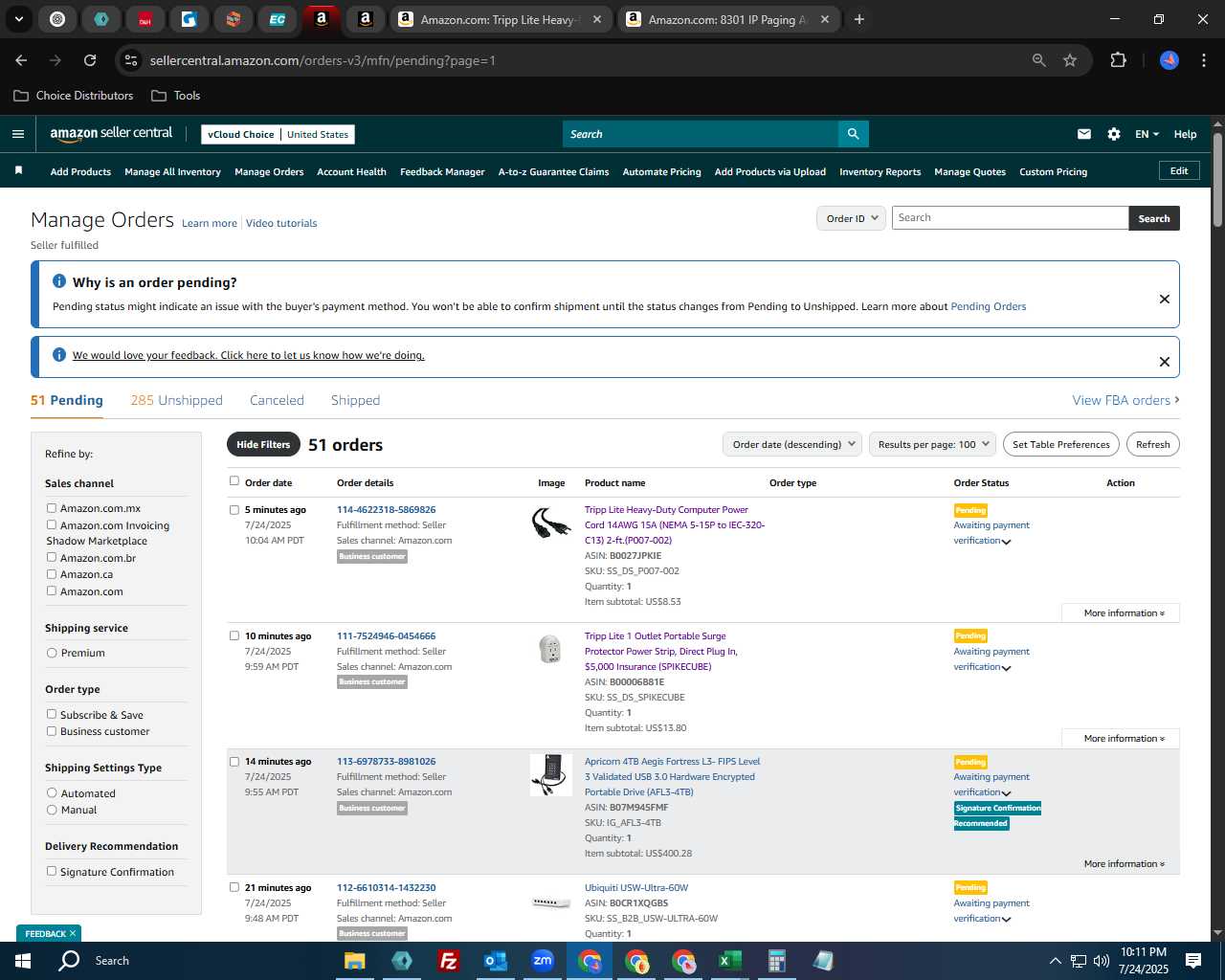This screenshot has height=980, width=1225.
Task: Open the notification center icon
Action: tap(1193, 961)
